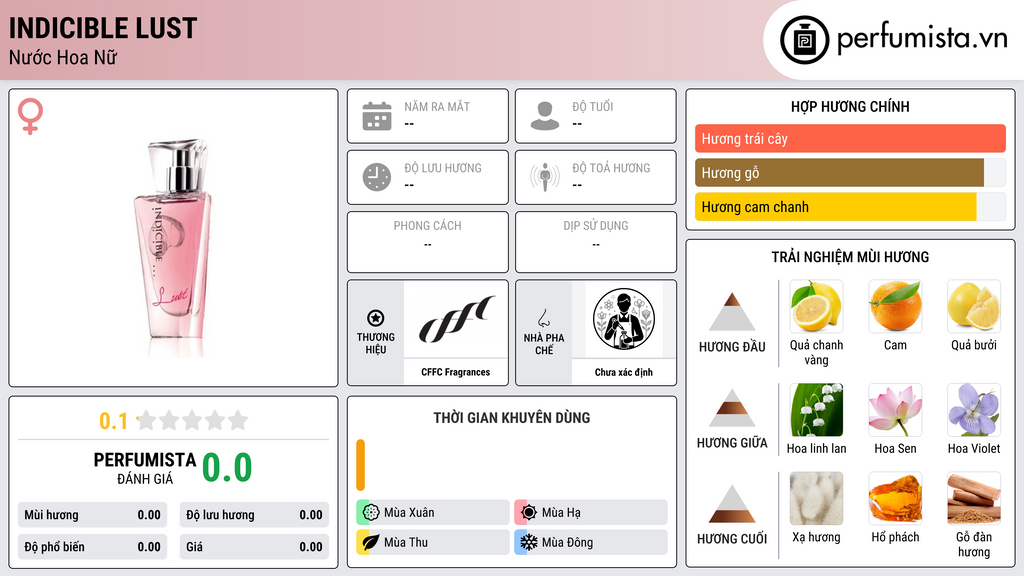Click the INDICIBLE LUST title

pyautogui.click(x=103, y=28)
